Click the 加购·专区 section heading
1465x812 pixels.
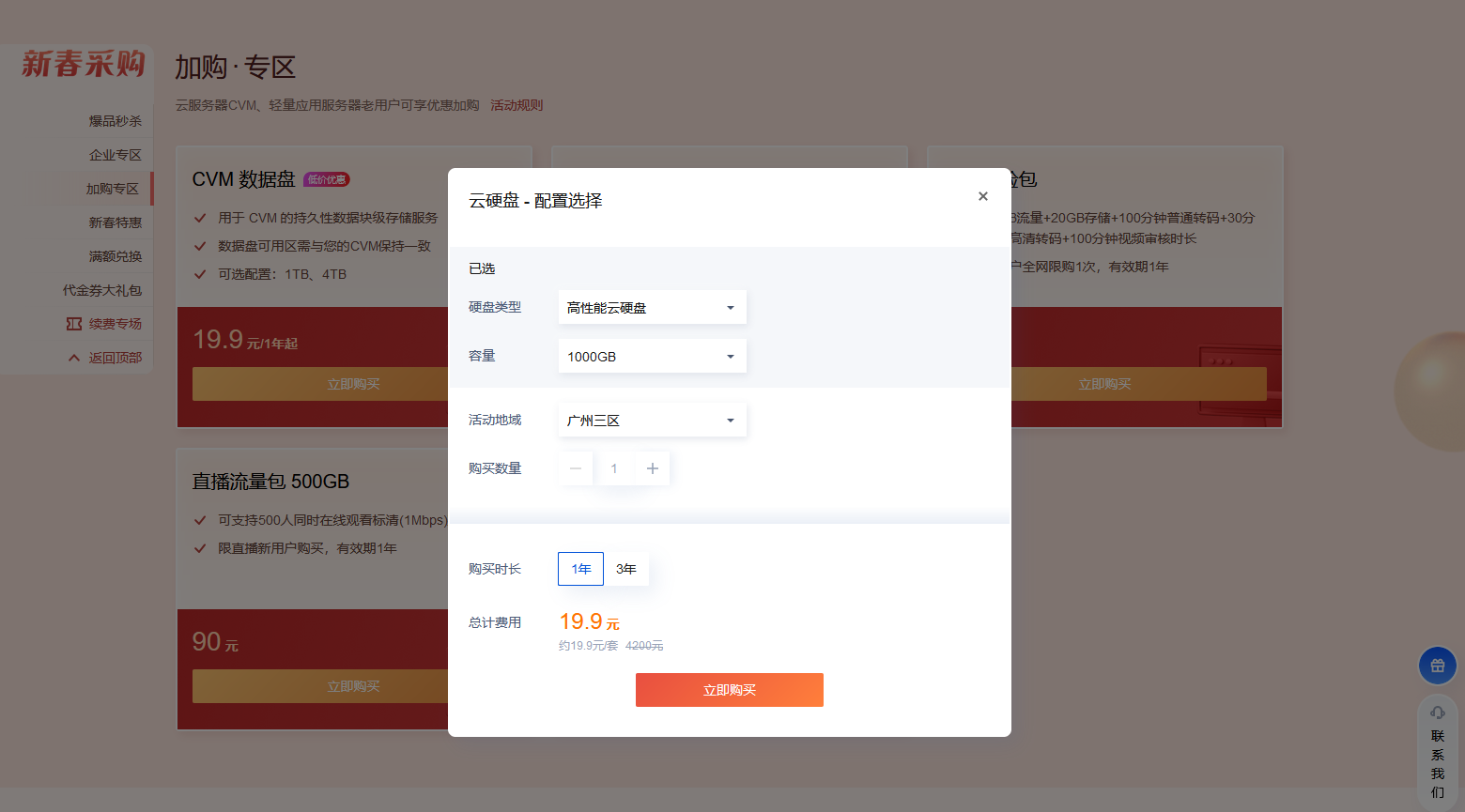point(236,68)
